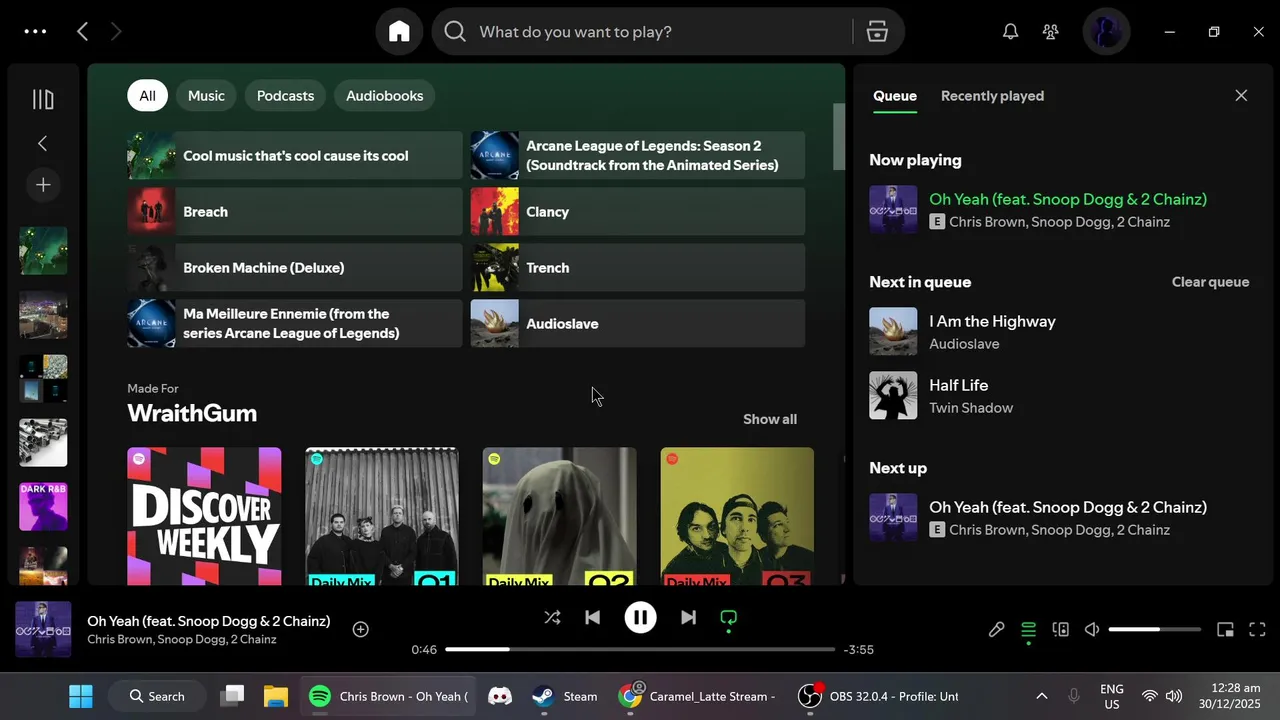The height and width of the screenshot is (720, 1280).
Task: Pause the current song
Action: 640,618
